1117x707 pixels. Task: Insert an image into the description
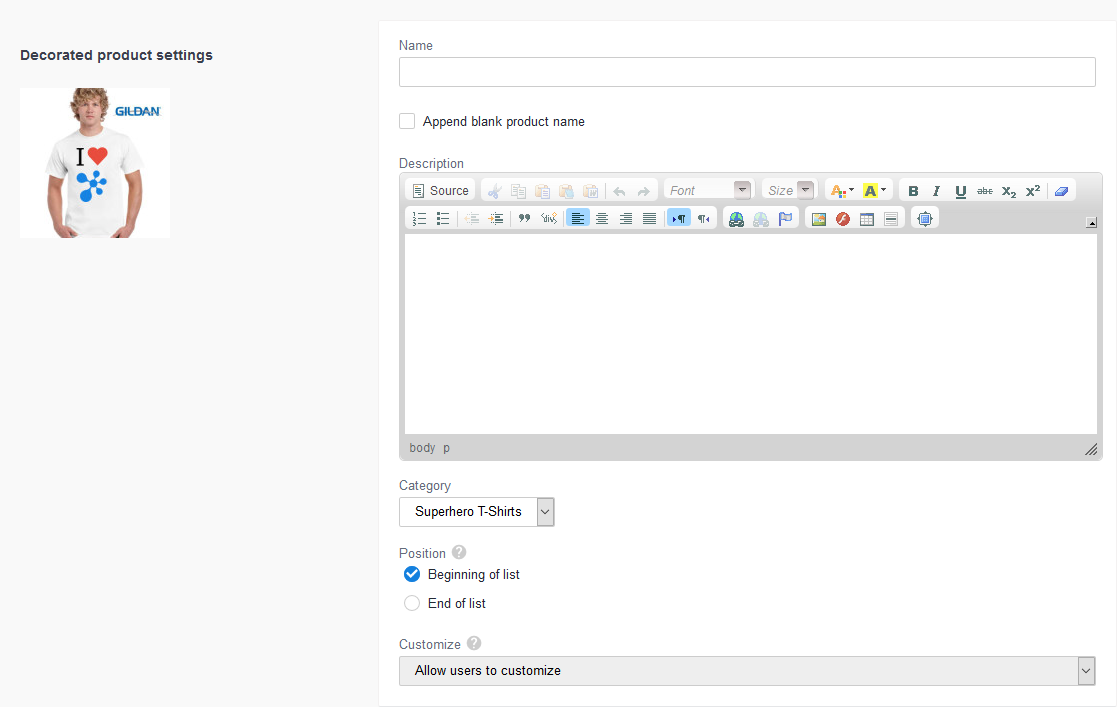[x=819, y=218]
